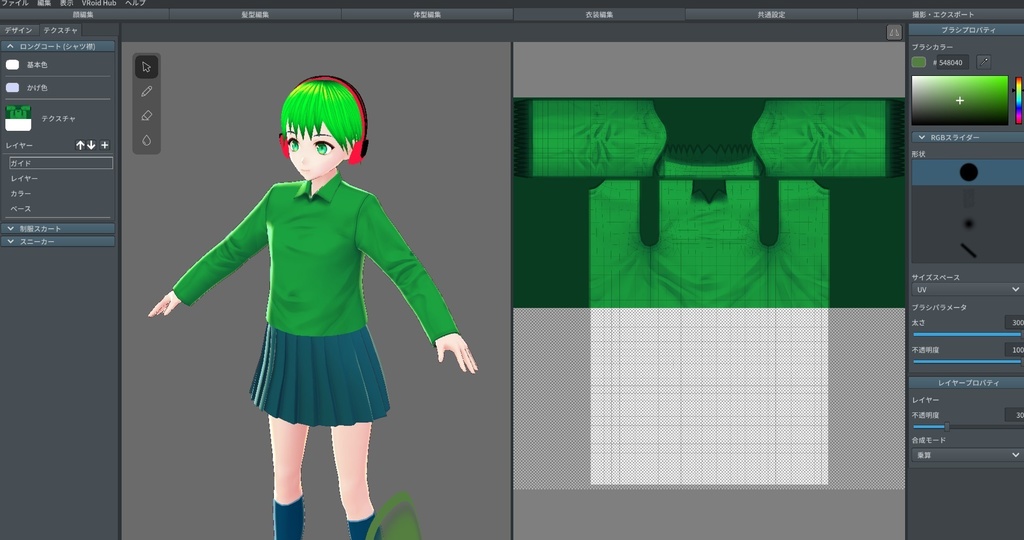Toggle the mirror symmetry icon above canvas
The image size is (1024, 540).
(894, 32)
